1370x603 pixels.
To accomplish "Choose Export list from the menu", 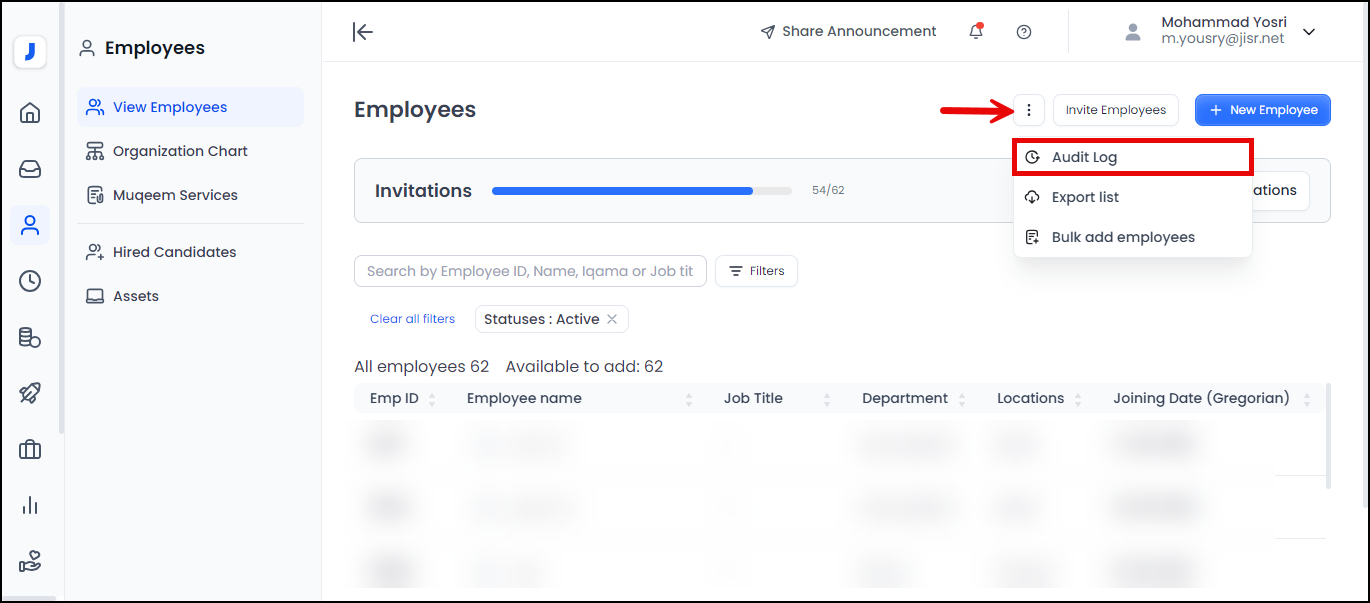I will click(1084, 197).
